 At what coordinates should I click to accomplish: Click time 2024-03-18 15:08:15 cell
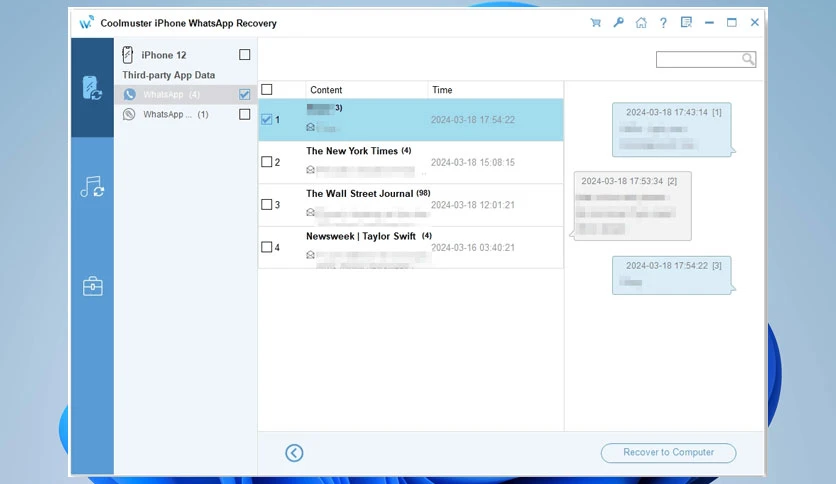[x=473, y=162]
